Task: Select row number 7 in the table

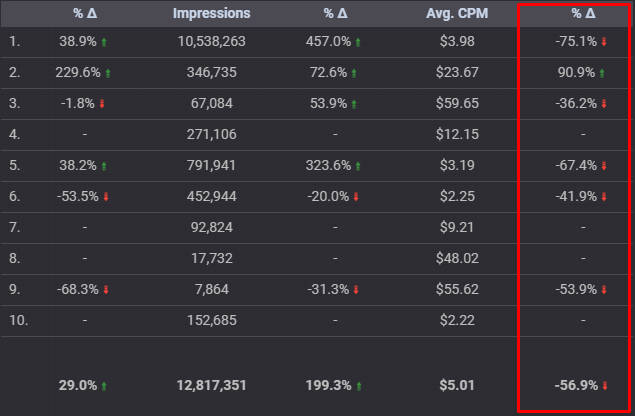Action: [x=14, y=228]
